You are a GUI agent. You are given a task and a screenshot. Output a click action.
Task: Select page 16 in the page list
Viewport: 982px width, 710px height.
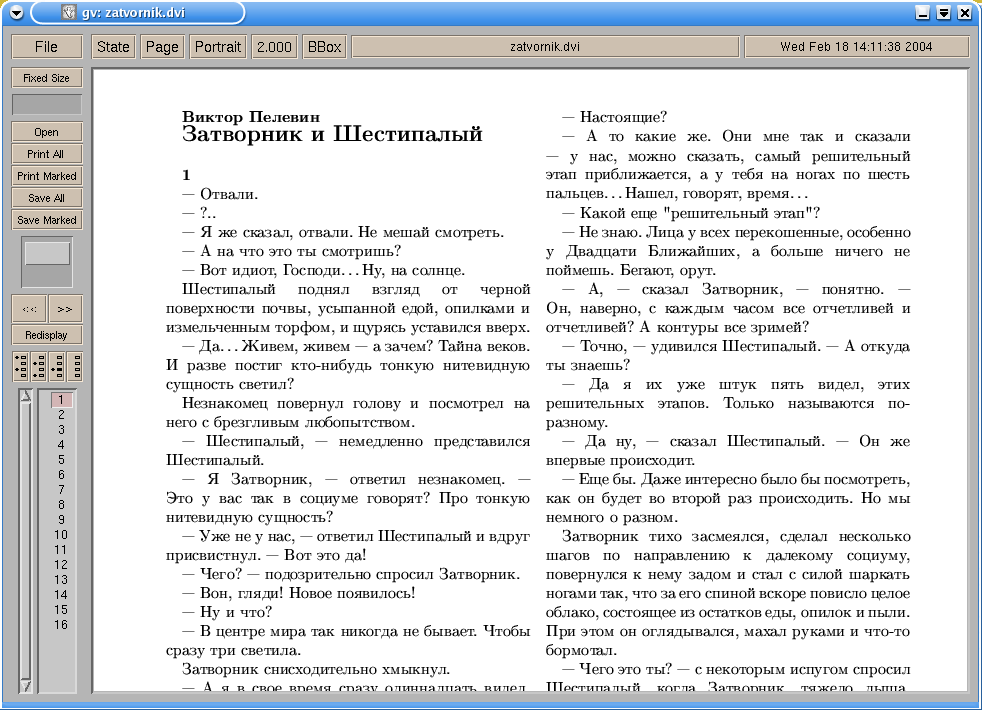[61, 625]
